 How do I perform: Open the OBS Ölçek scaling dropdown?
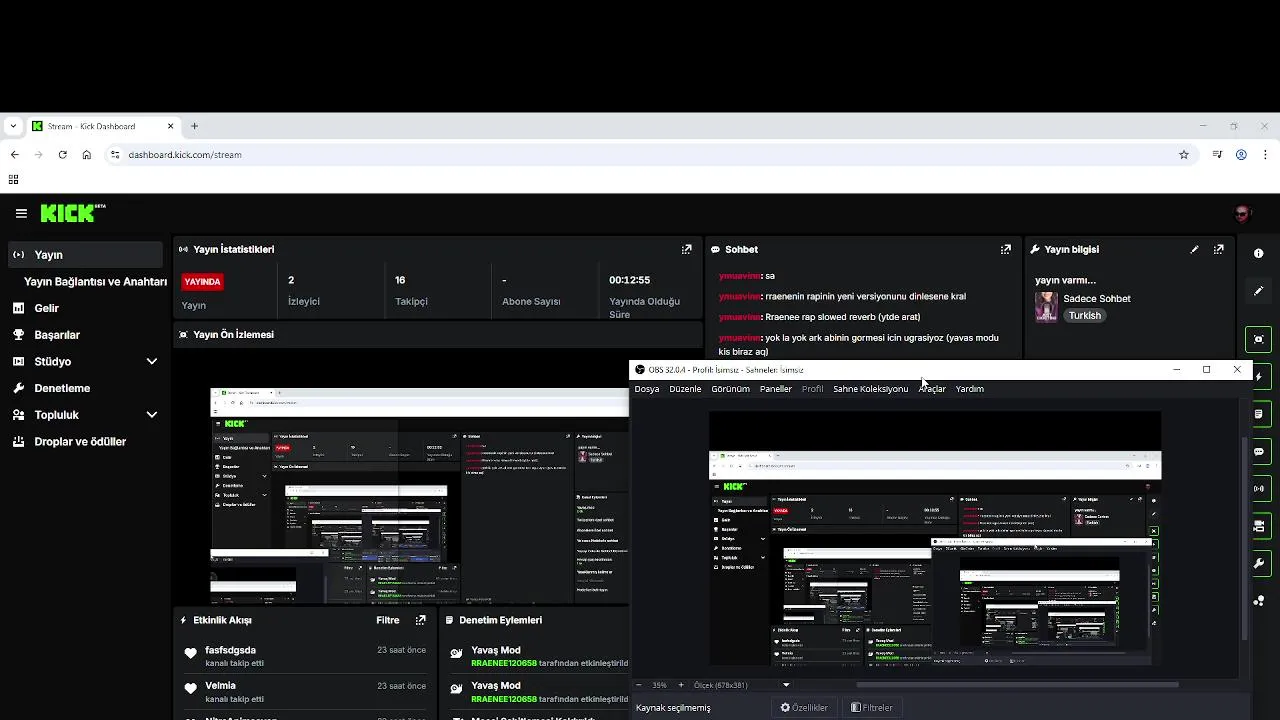pos(741,685)
